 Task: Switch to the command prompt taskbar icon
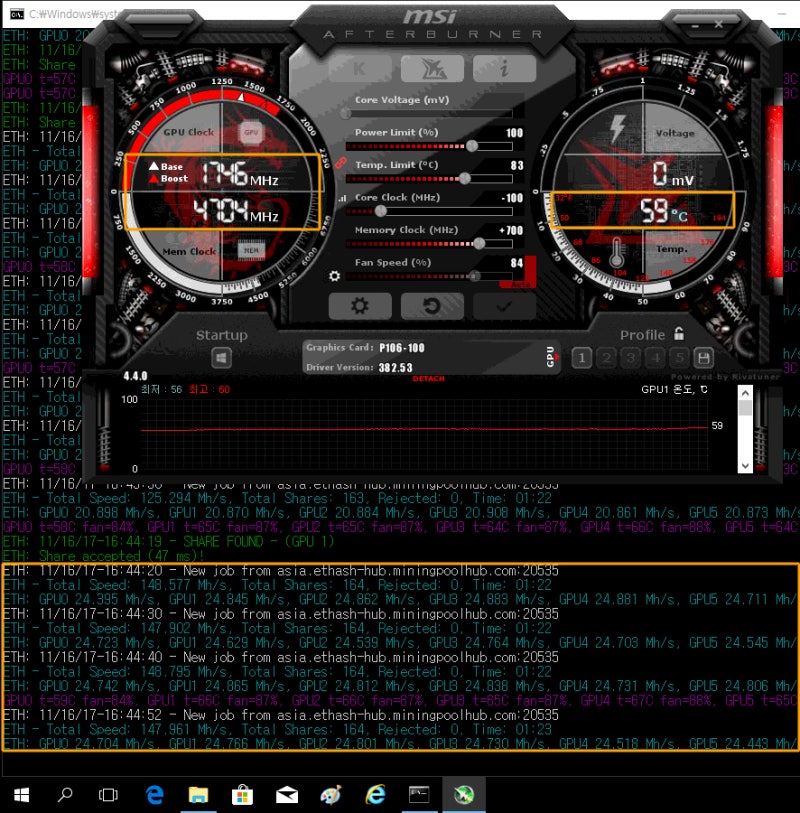(419, 794)
